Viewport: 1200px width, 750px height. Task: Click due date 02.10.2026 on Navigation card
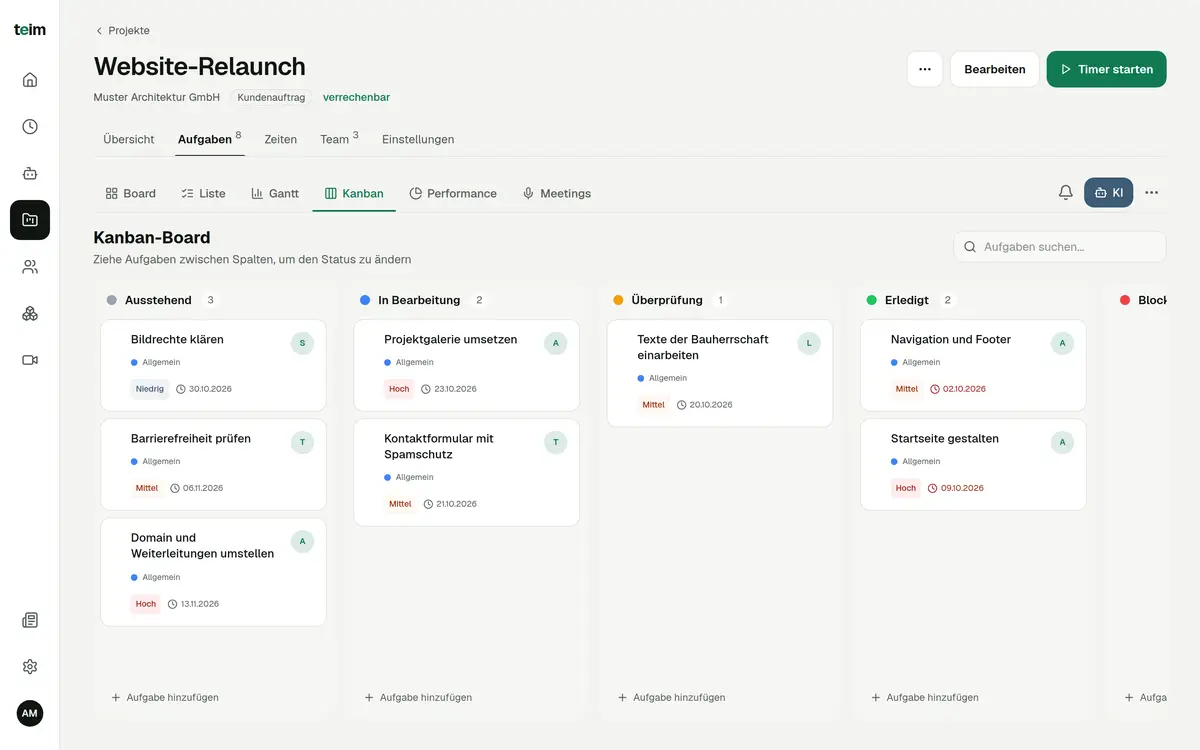pos(957,389)
